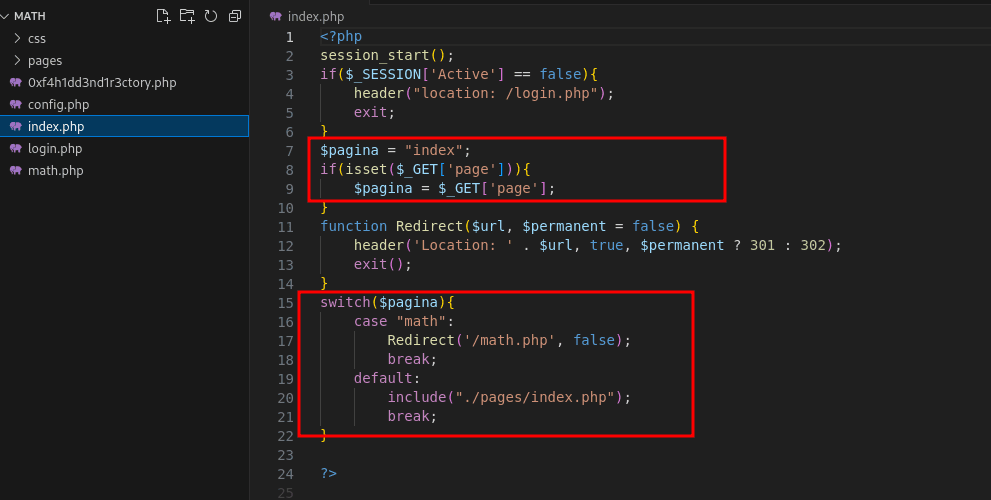Screen dimensions: 991x500
Task: Expand the pages folder
Action: click(18, 61)
